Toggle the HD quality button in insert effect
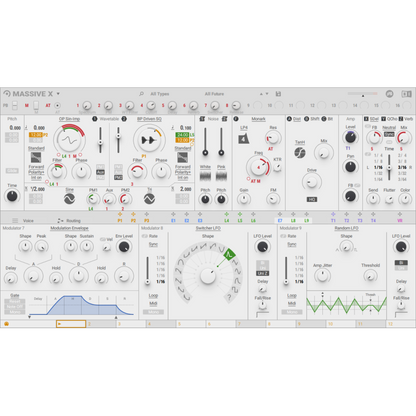416x416 pixels. point(312,199)
